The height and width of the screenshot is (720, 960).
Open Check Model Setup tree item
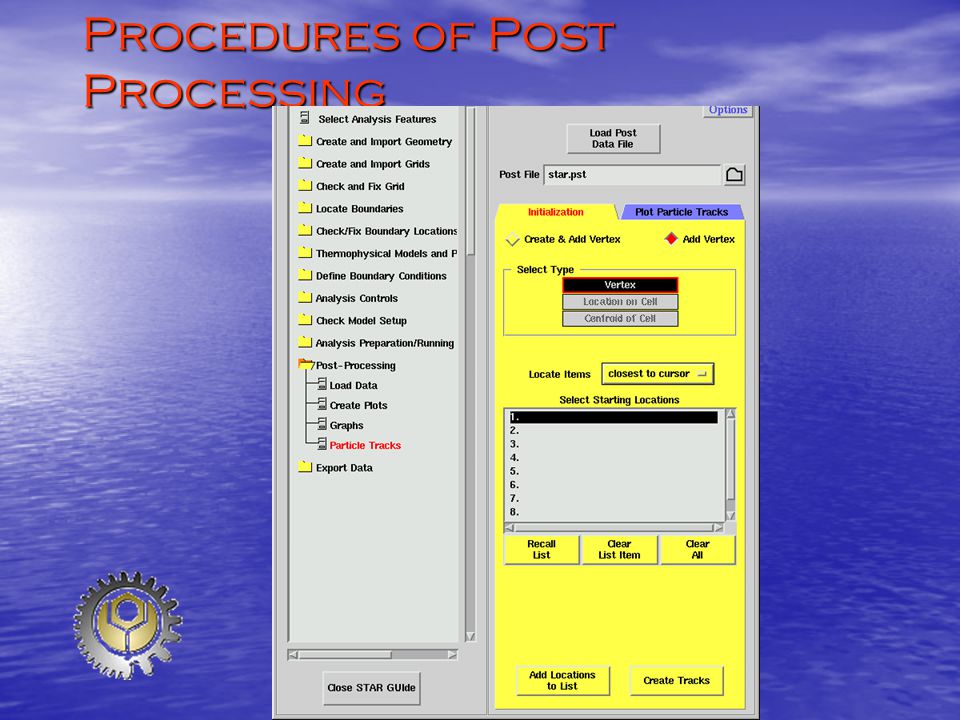click(361, 321)
